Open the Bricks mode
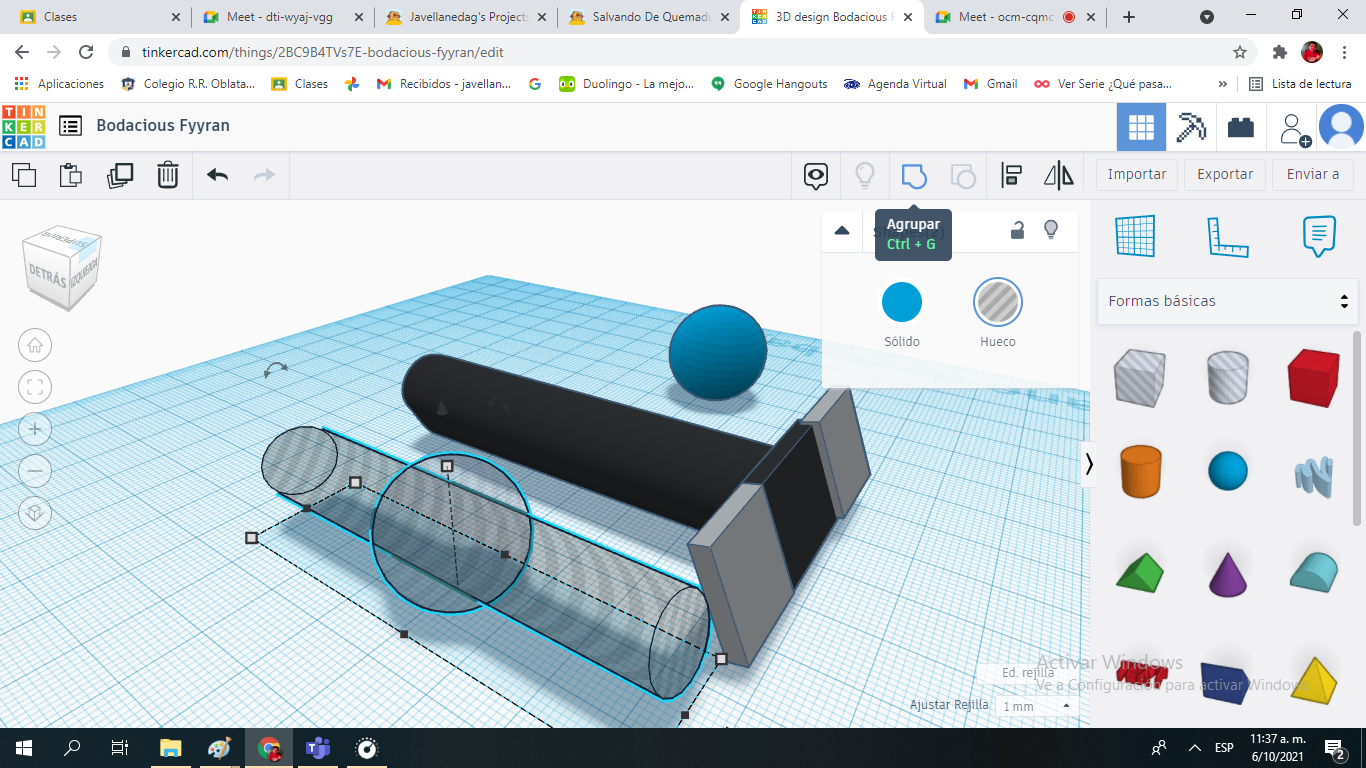This screenshot has height=768, width=1366. point(1241,127)
